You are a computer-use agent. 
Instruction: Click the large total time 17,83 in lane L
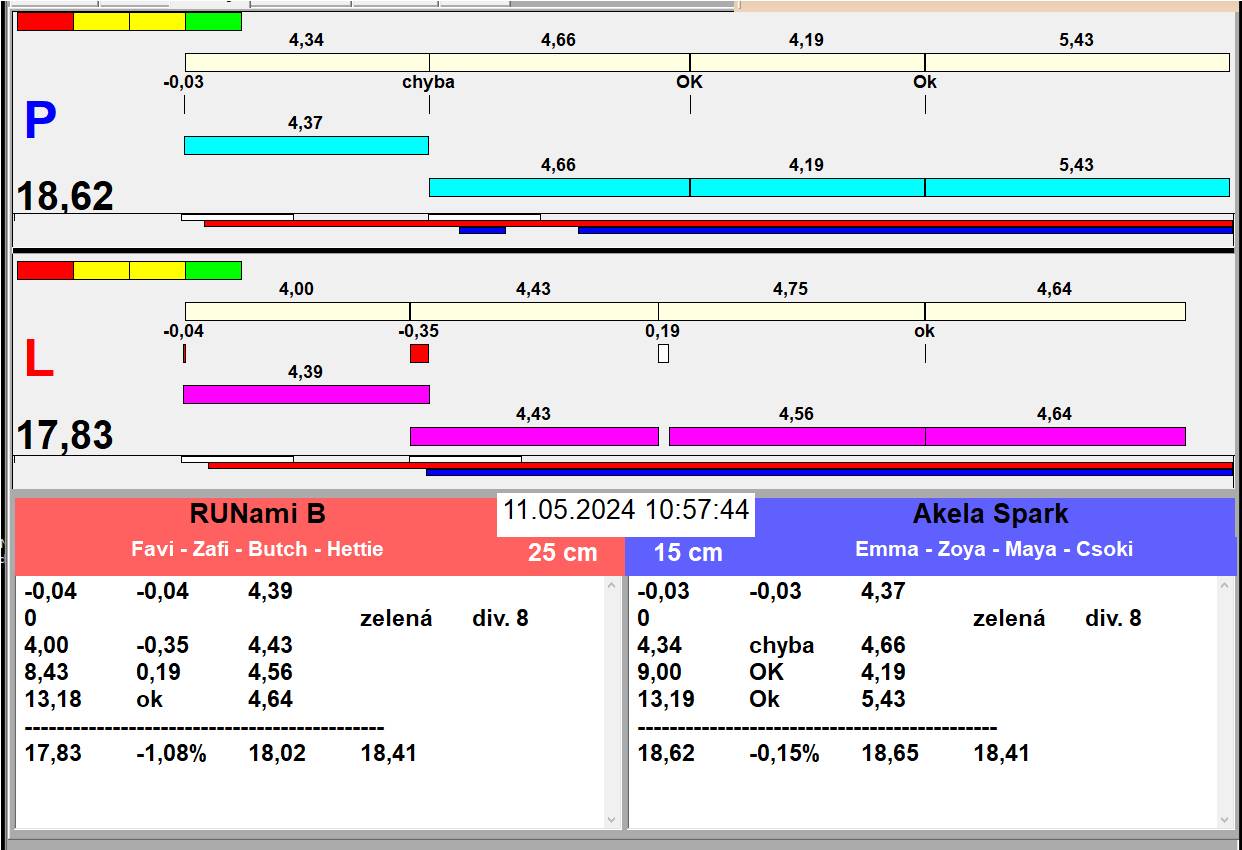click(x=66, y=436)
